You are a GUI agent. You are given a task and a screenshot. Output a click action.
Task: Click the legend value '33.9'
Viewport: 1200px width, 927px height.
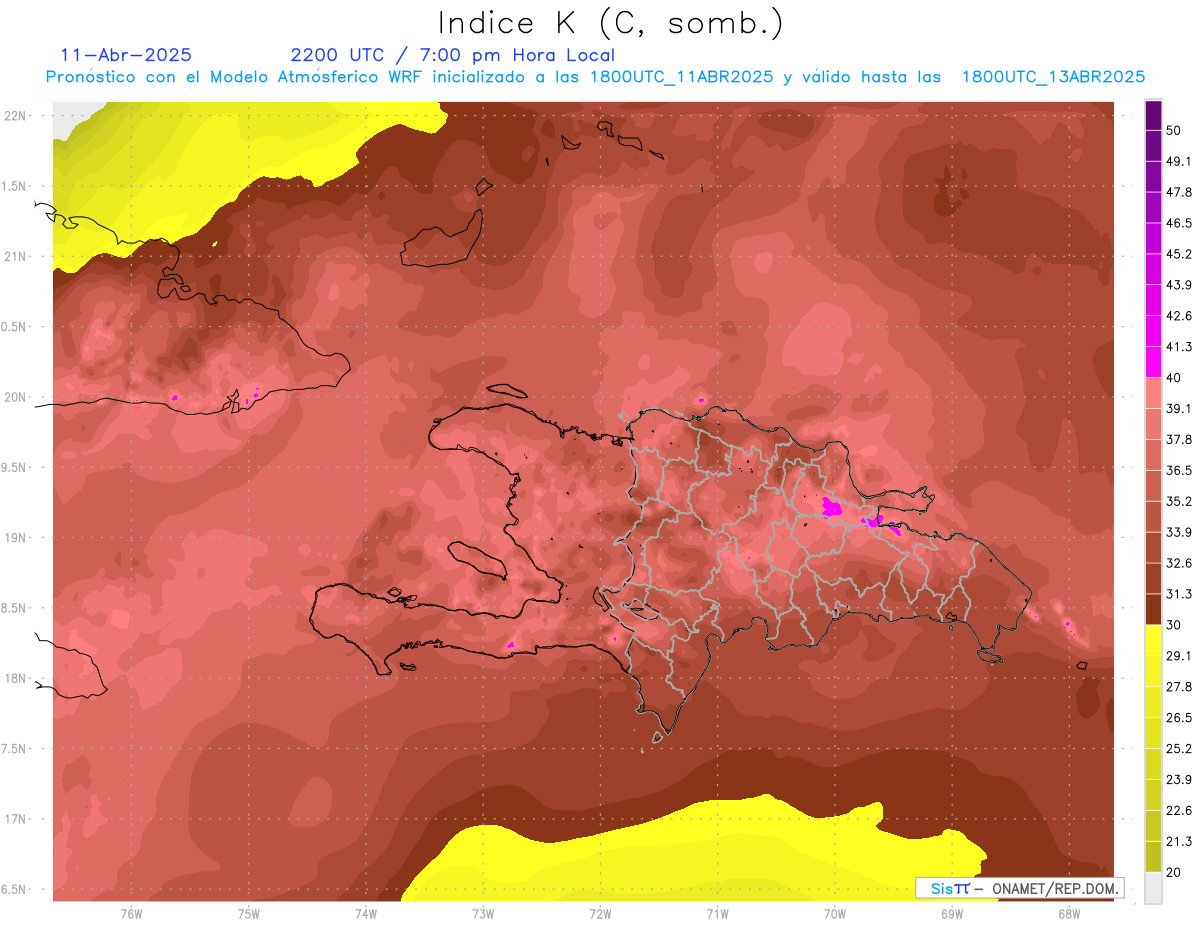click(x=1179, y=532)
